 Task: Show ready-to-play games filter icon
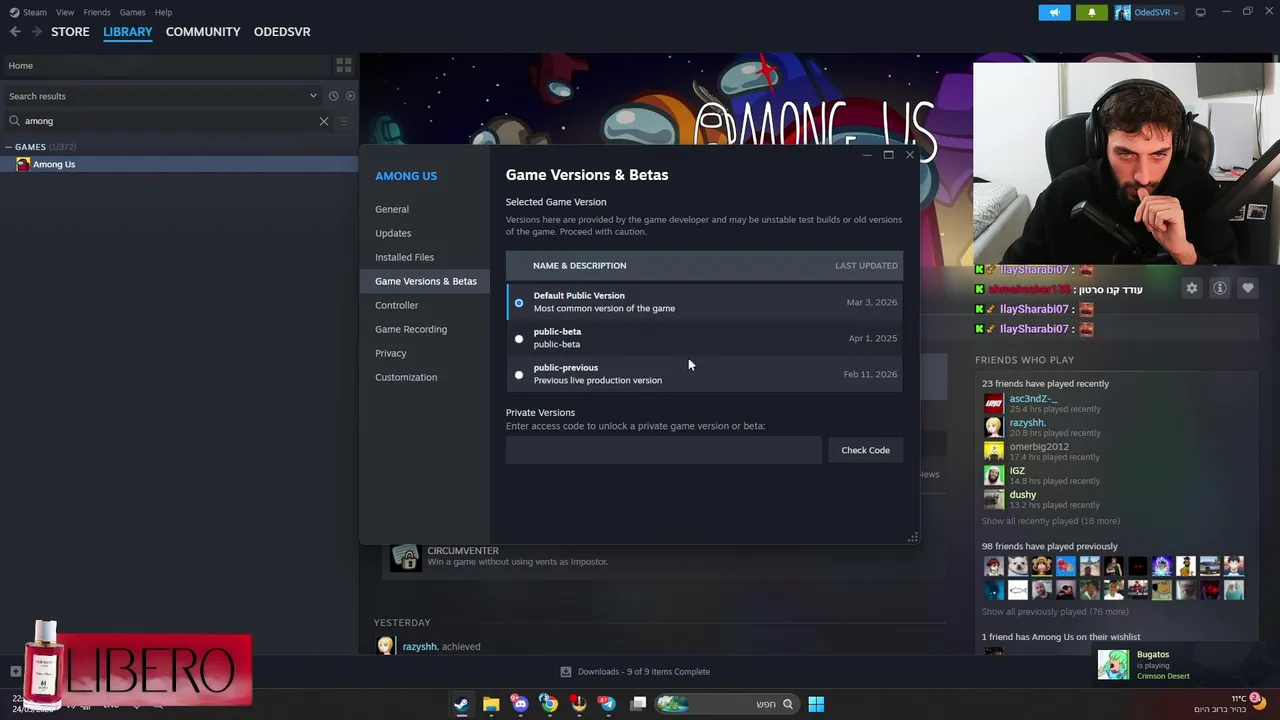pyautogui.click(x=350, y=96)
